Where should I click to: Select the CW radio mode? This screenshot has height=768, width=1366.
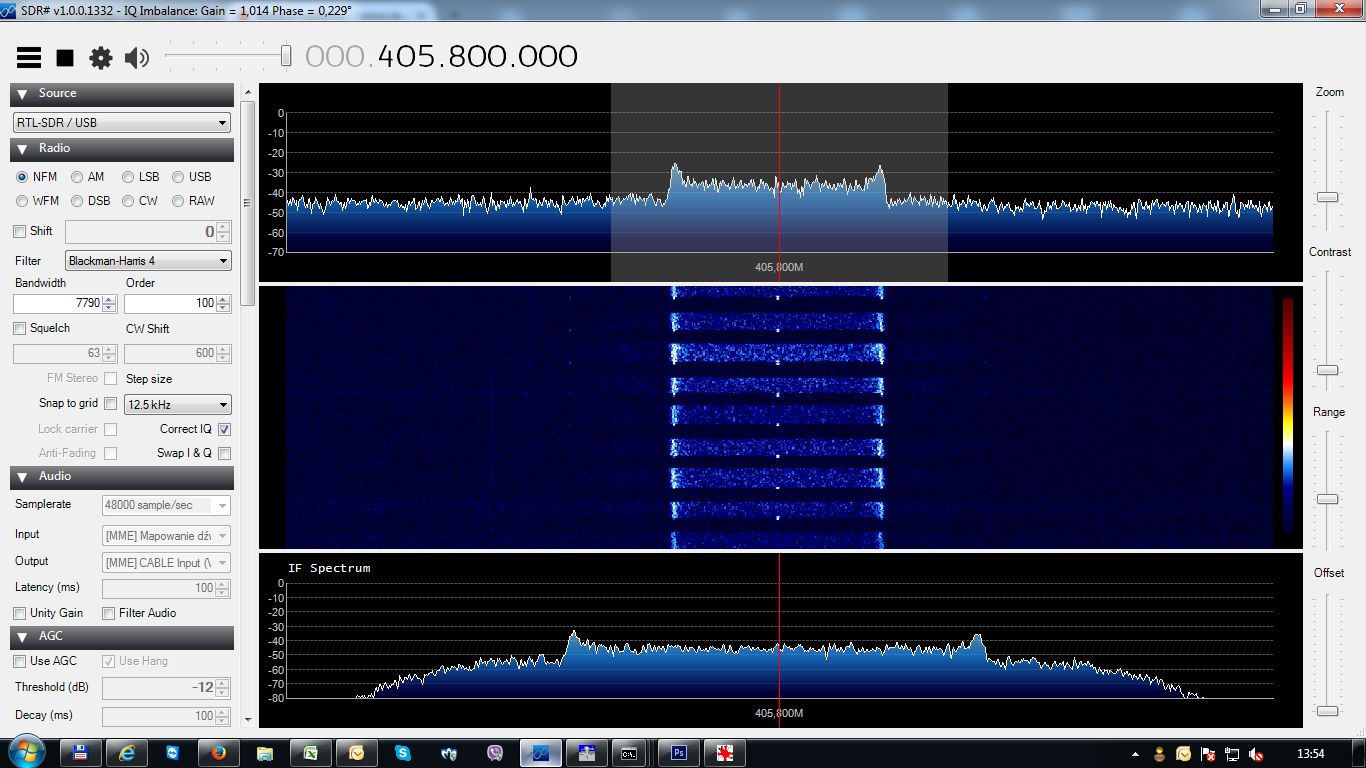tap(128, 201)
